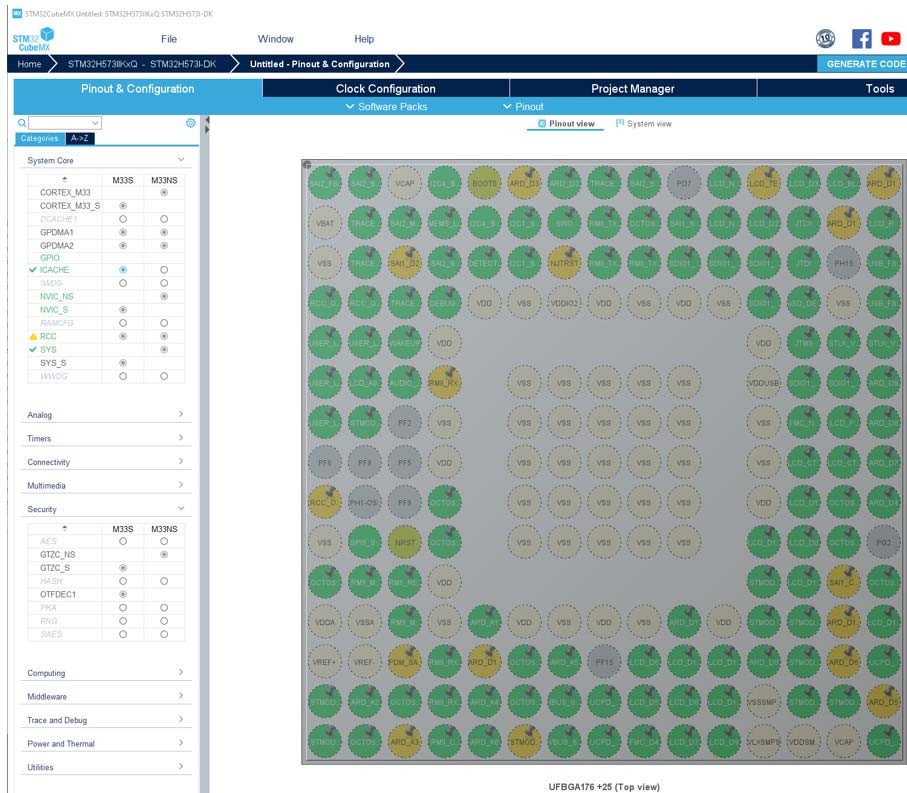Expand the Trace and Debug category
This screenshot has height=793, width=907.
point(106,720)
